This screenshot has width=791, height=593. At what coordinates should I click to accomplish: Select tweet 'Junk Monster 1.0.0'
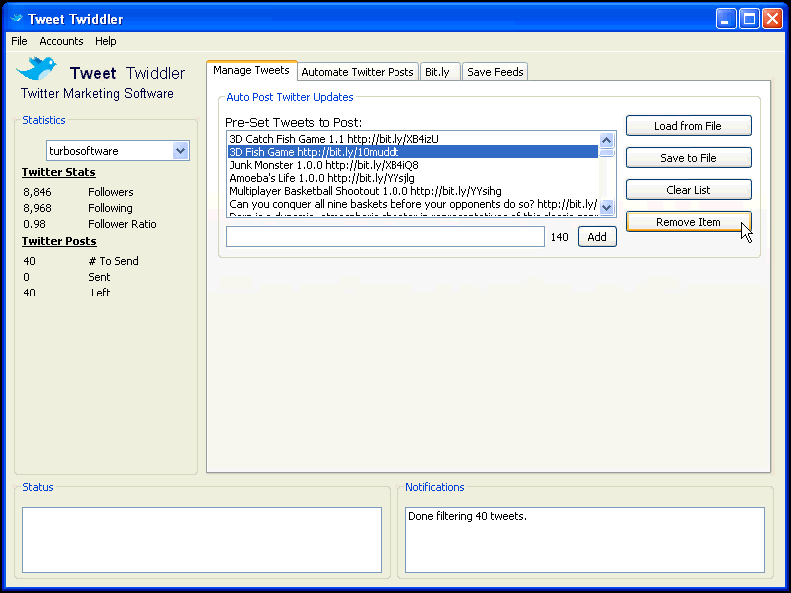coord(413,165)
